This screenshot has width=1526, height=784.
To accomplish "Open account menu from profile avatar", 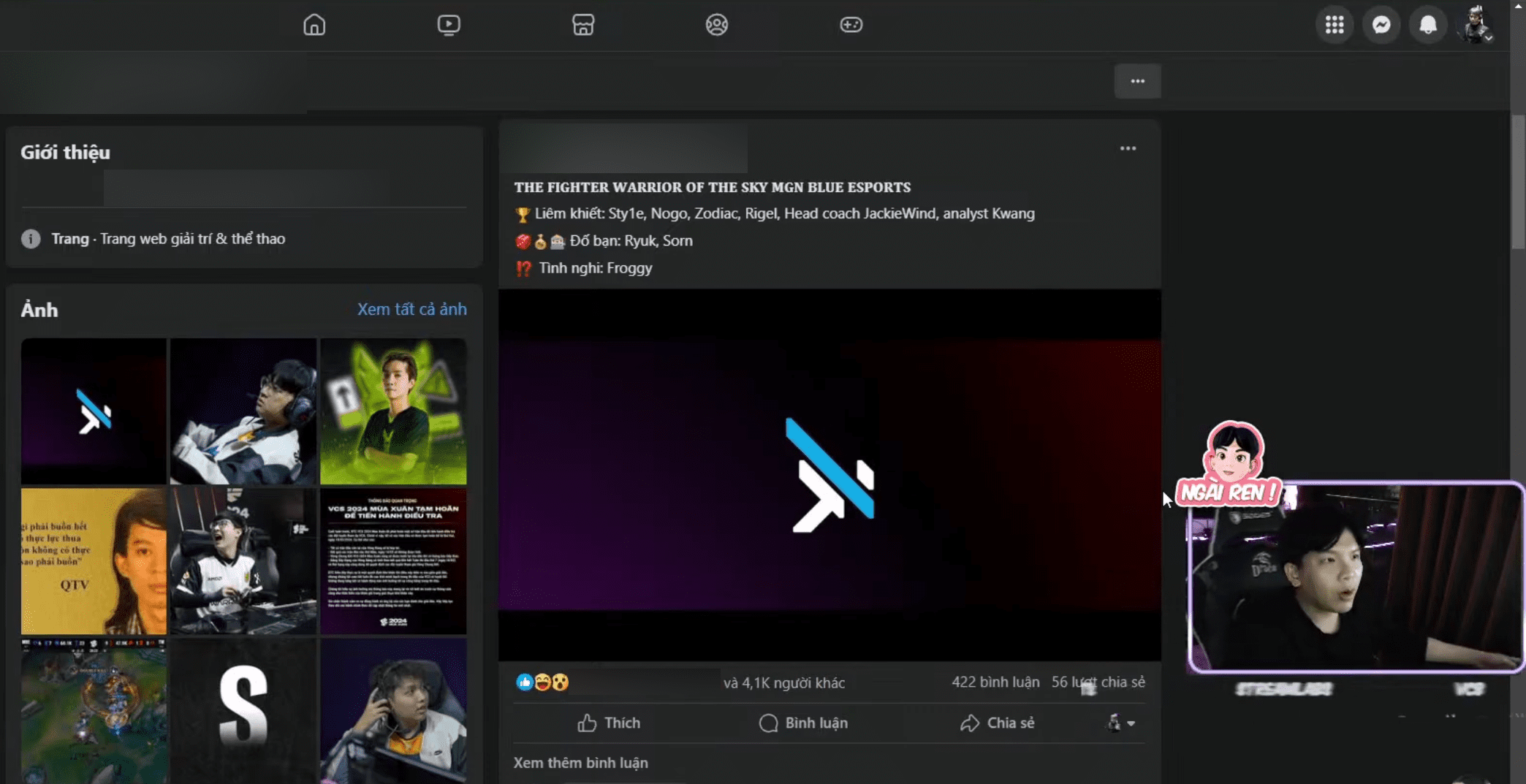I will [x=1476, y=25].
